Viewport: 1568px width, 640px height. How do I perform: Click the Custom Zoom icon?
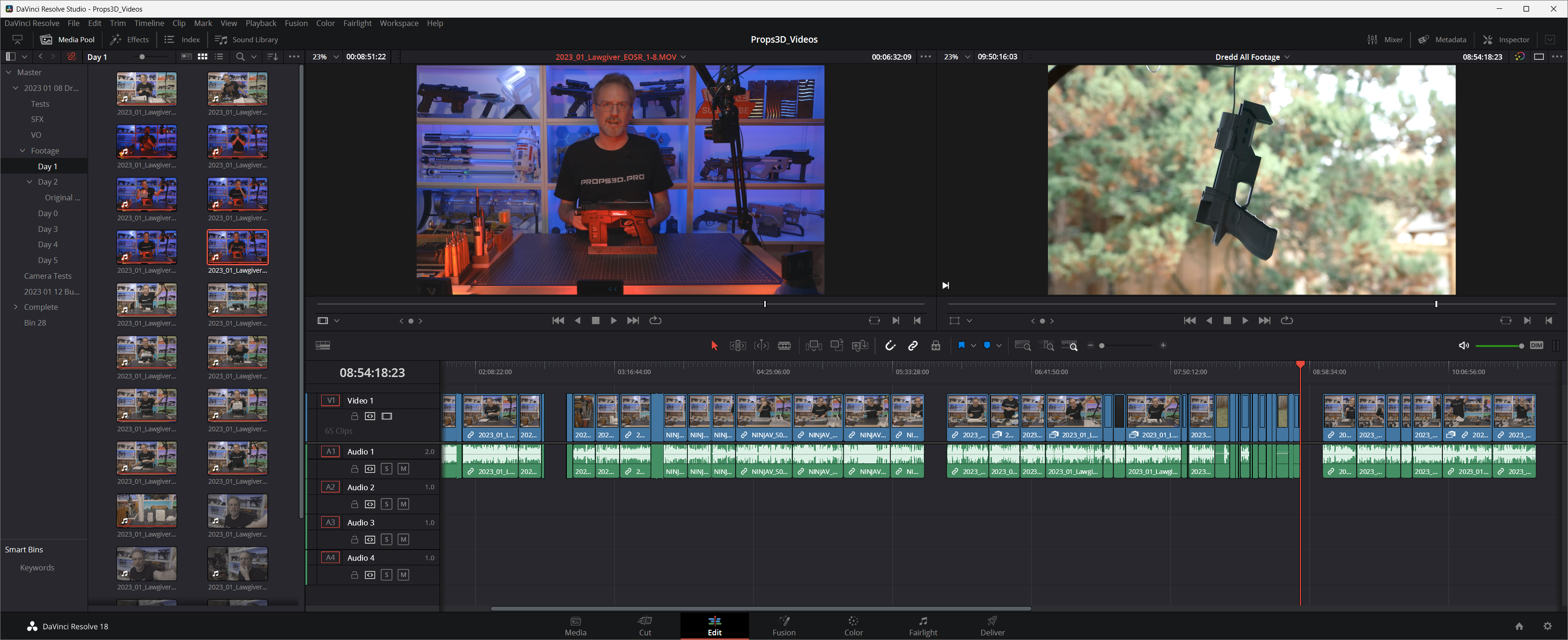(1069, 346)
